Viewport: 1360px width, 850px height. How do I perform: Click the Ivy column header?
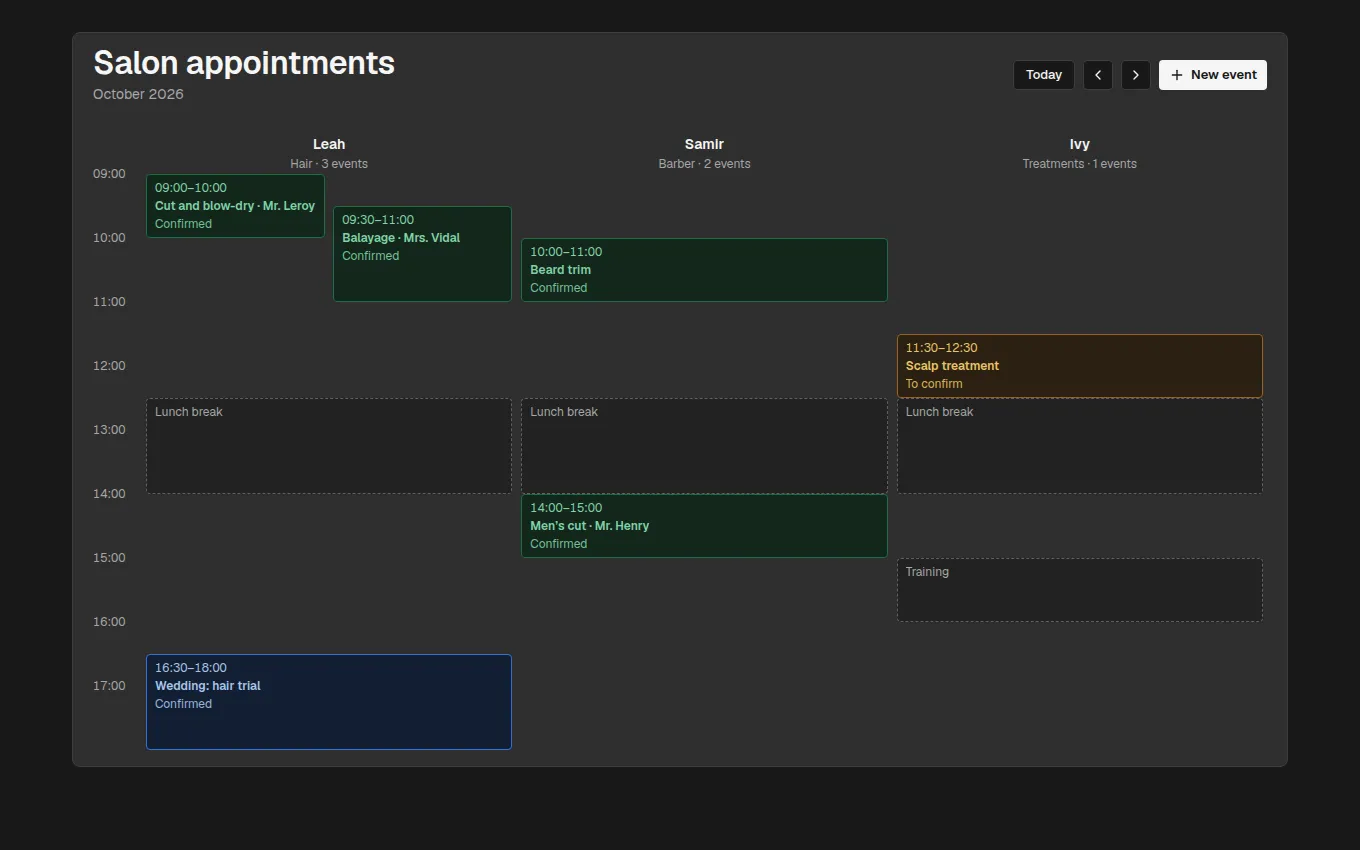coord(1080,144)
